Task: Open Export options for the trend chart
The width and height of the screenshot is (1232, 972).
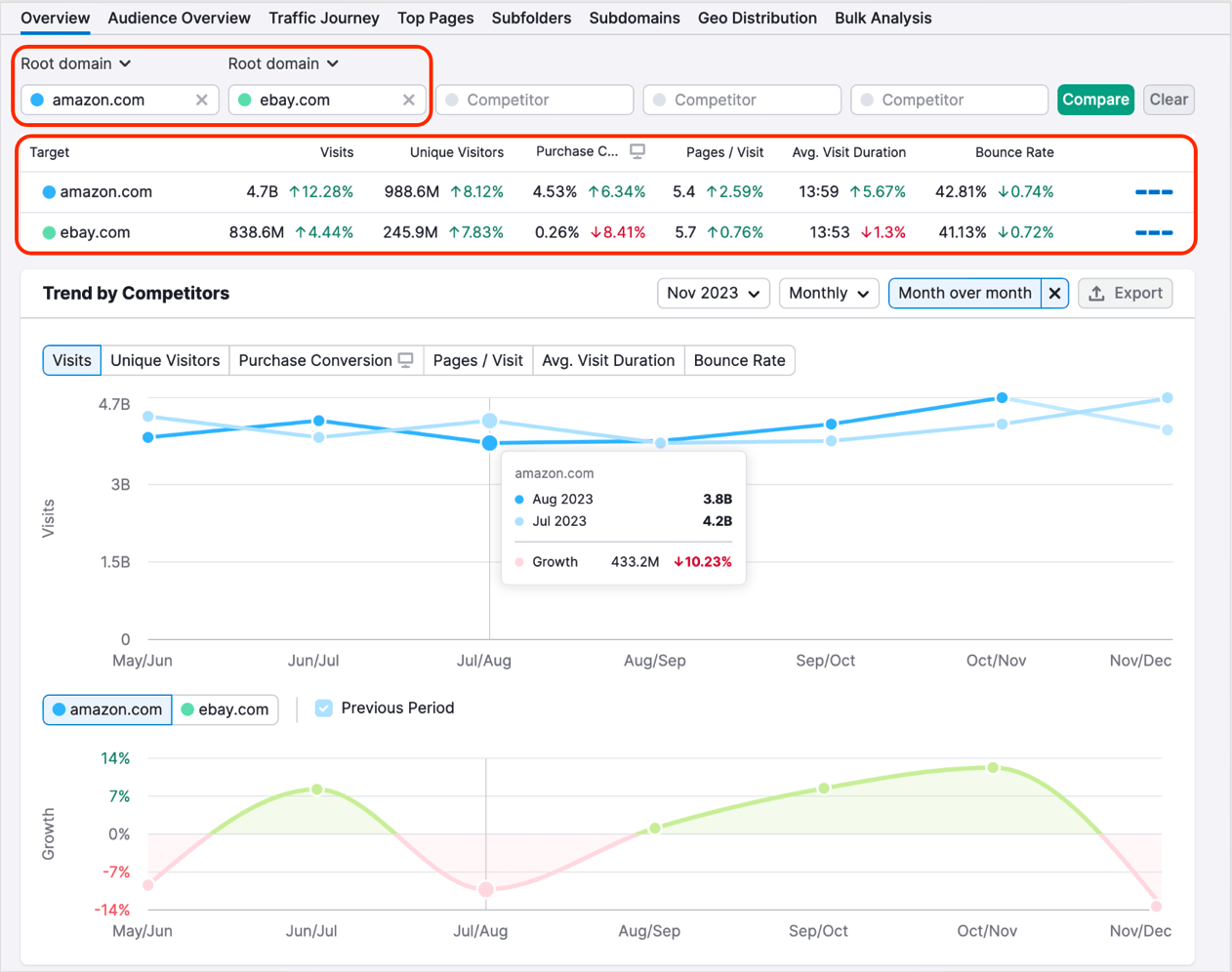Action: click(x=1125, y=293)
